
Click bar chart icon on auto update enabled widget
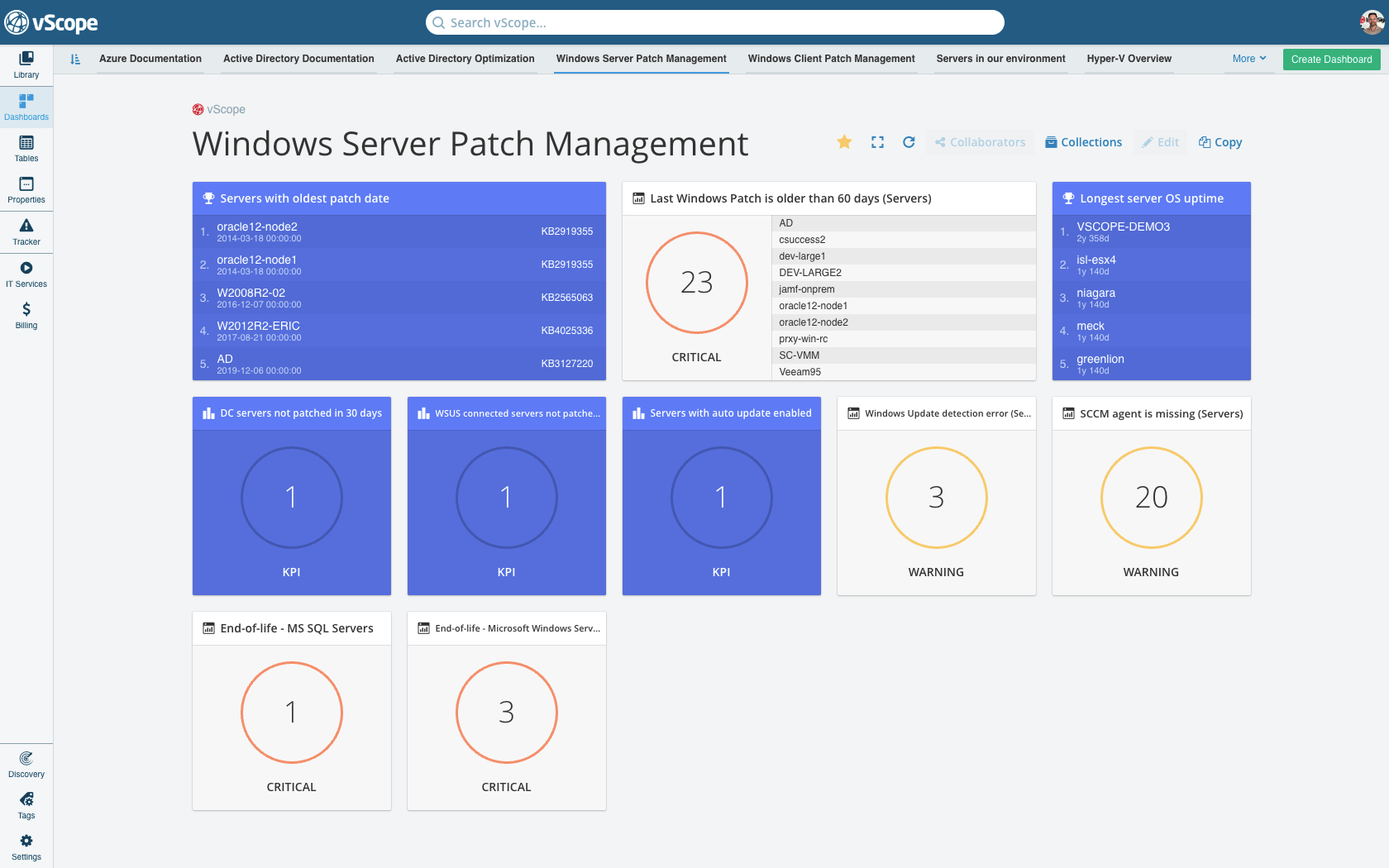point(638,413)
